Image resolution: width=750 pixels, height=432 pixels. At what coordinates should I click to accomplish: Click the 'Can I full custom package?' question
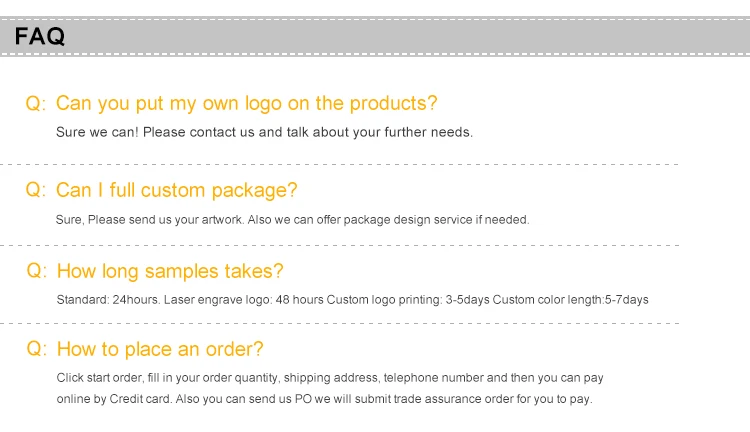point(176,190)
